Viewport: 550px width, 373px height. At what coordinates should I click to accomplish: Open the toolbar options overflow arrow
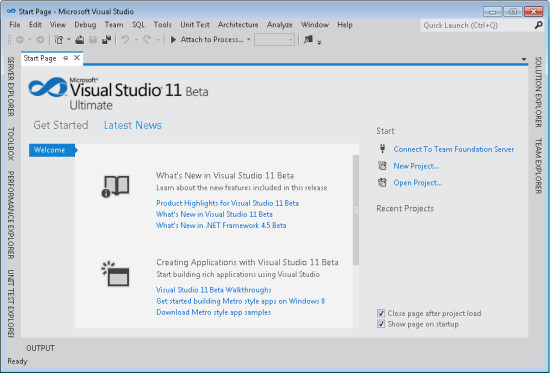pos(319,42)
